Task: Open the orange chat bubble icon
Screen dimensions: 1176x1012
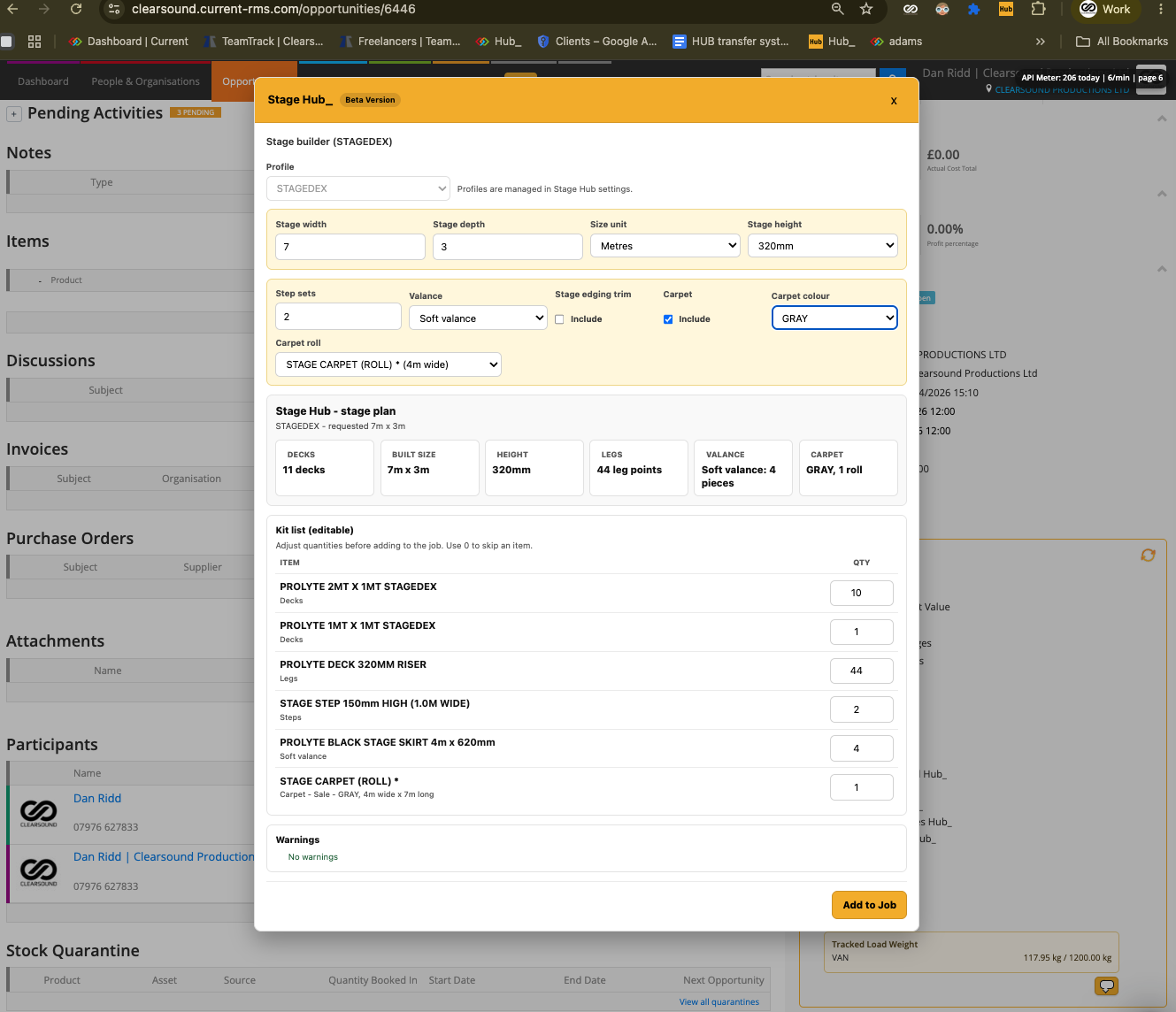Action: pyautogui.click(x=1106, y=985)
